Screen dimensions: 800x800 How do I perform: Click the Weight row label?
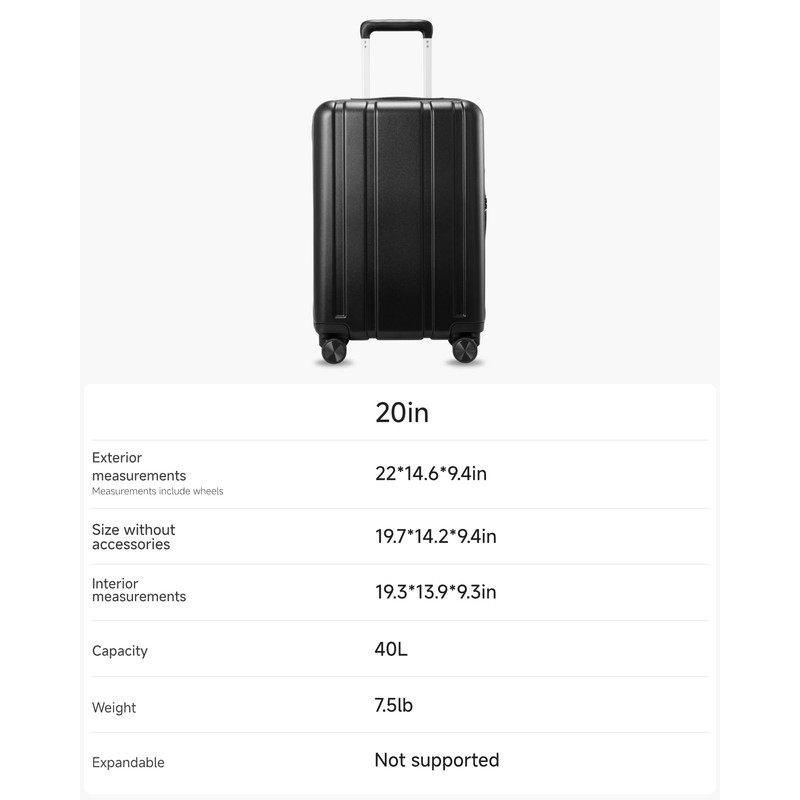tap(114, 708)
